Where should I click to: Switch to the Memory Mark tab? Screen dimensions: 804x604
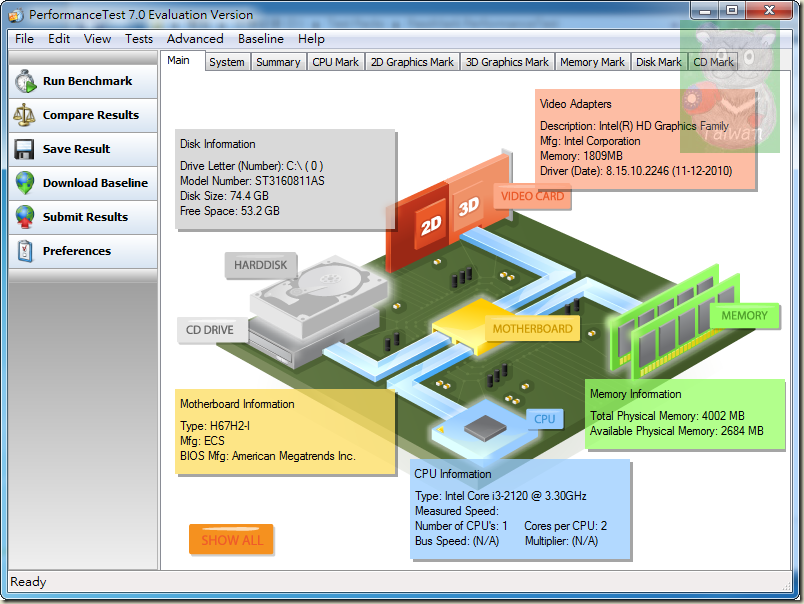[x=592, y=62]
